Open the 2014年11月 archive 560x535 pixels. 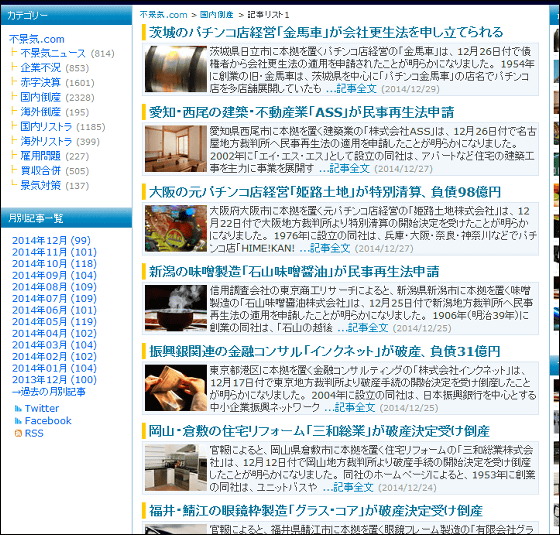[x=54, y=252]
